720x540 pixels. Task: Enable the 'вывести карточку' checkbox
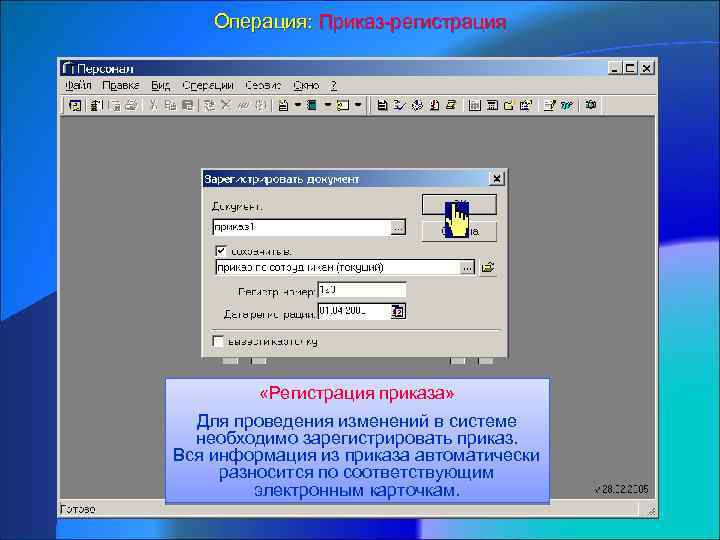coord(219,341)
